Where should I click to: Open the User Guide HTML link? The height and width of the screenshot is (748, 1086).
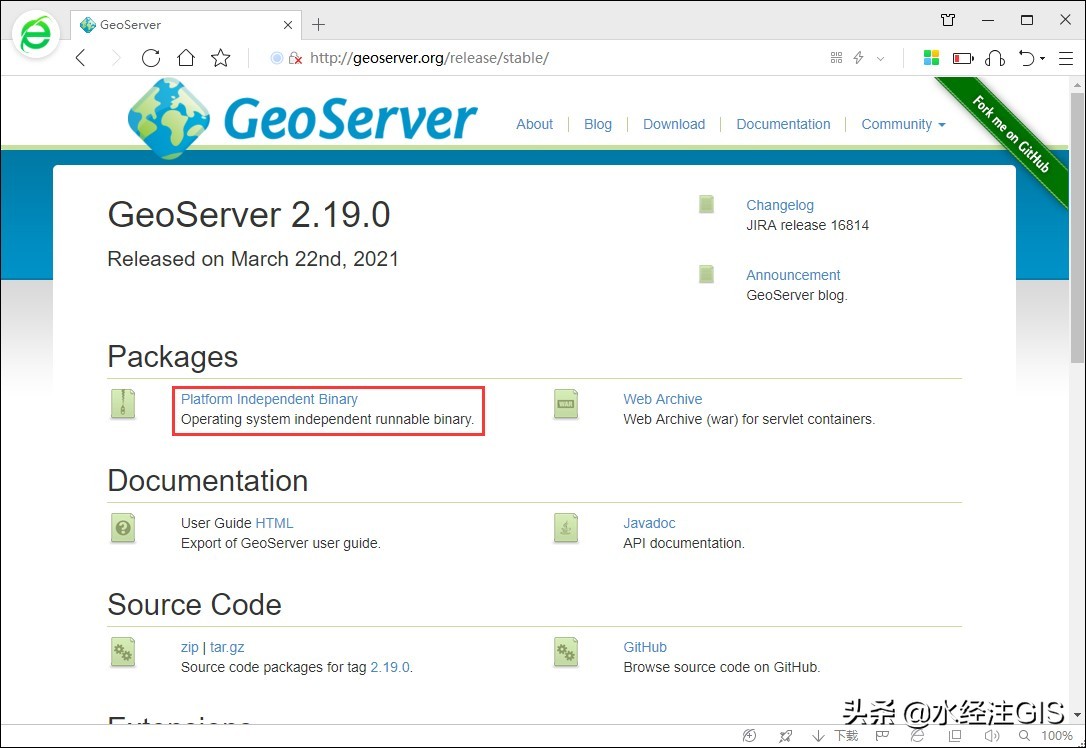[x=274, y=524]
